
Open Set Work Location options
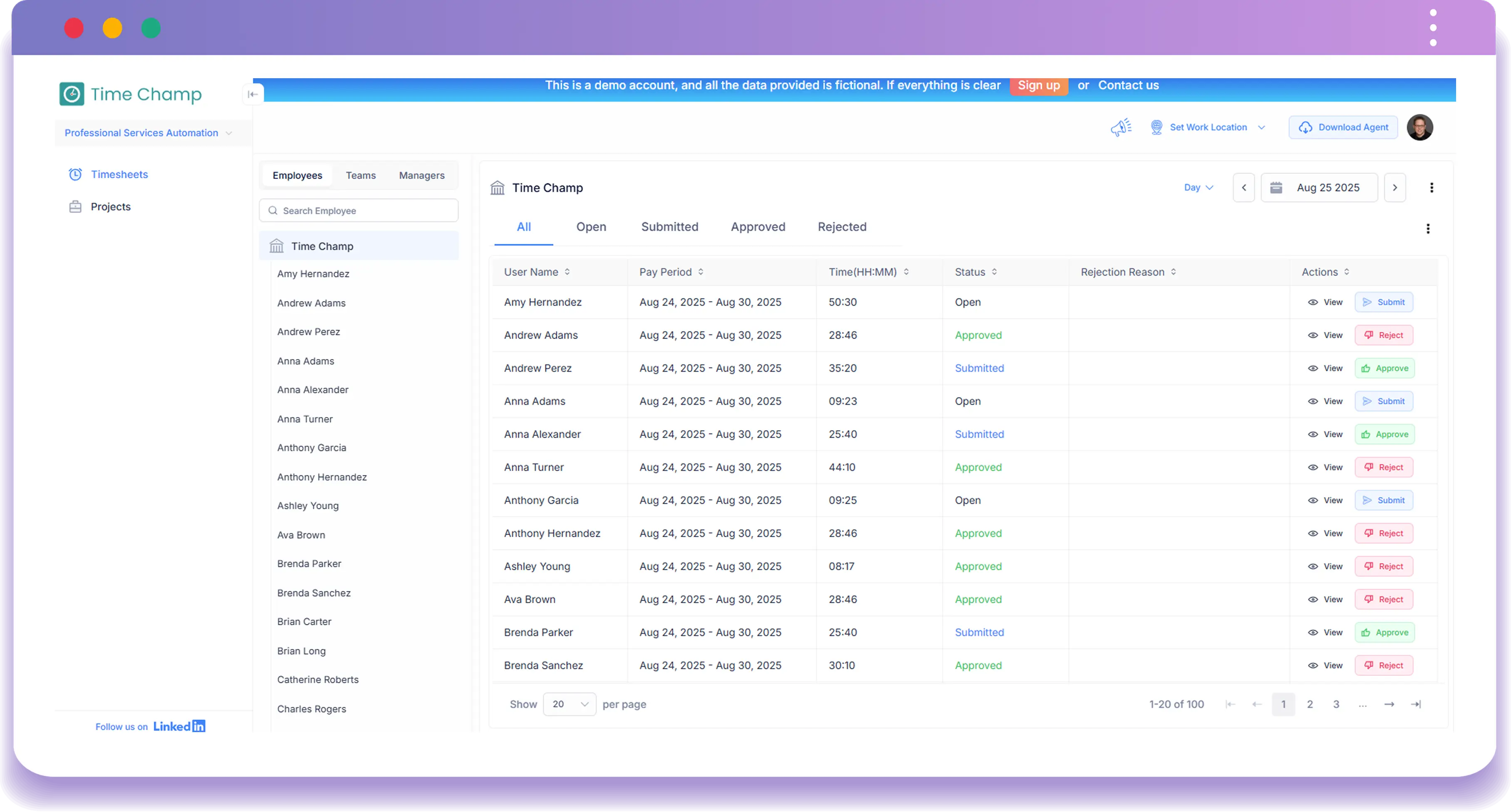pyautogui.click(x=1208, y=127)
